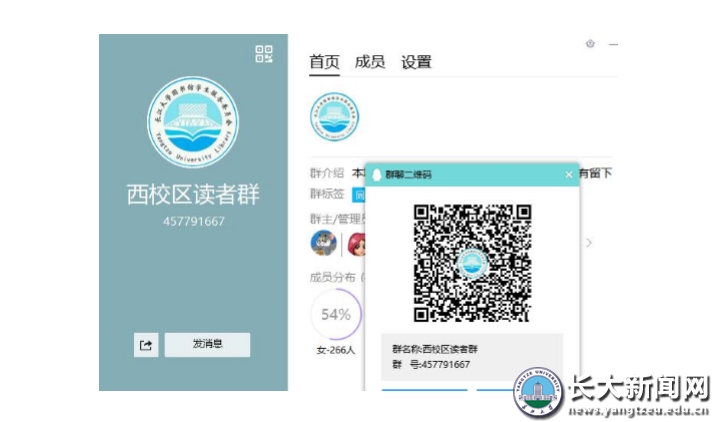Click the small group avatar under tabs
Image resolution: width=715 pixels, height=422 pixels.
pos(334,116)
